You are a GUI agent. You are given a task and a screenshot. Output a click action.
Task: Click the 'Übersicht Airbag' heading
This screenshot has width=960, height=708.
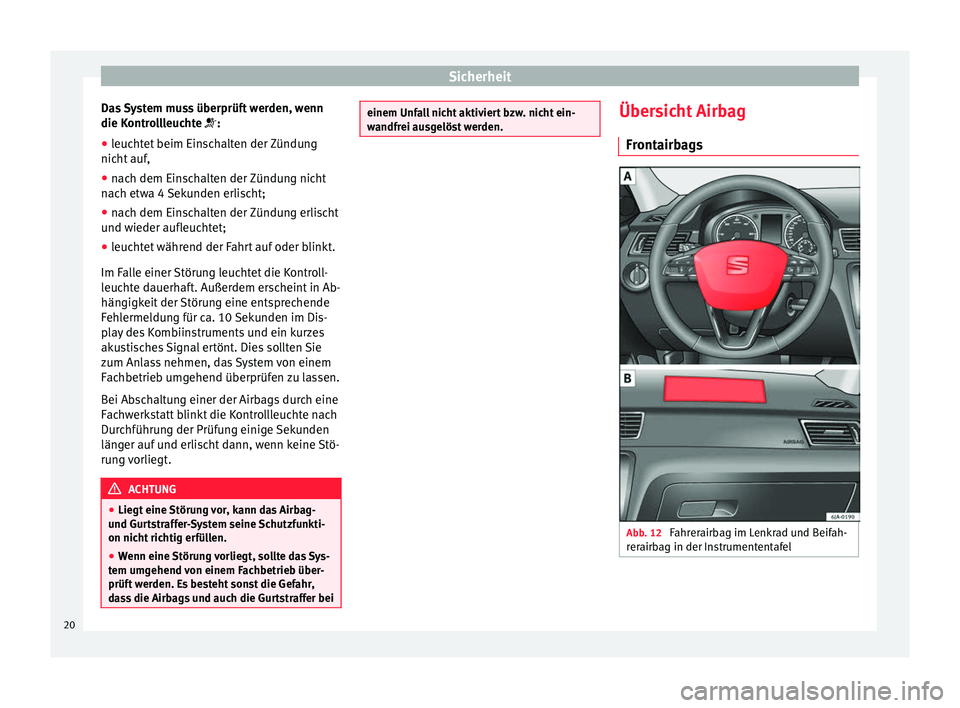(x=682, y=111)
